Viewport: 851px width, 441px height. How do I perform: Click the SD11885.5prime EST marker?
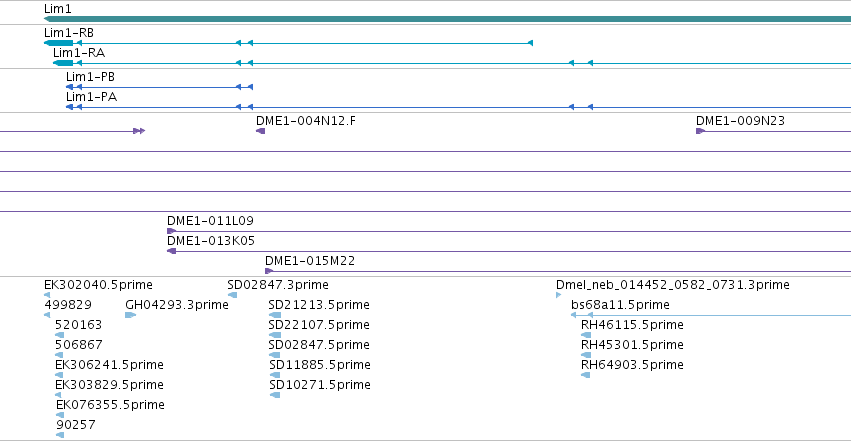click(275, 375)
